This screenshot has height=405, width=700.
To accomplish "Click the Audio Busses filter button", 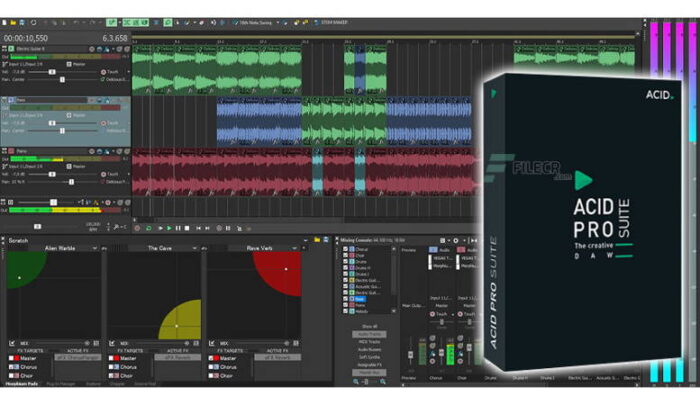I will point(369,349).
